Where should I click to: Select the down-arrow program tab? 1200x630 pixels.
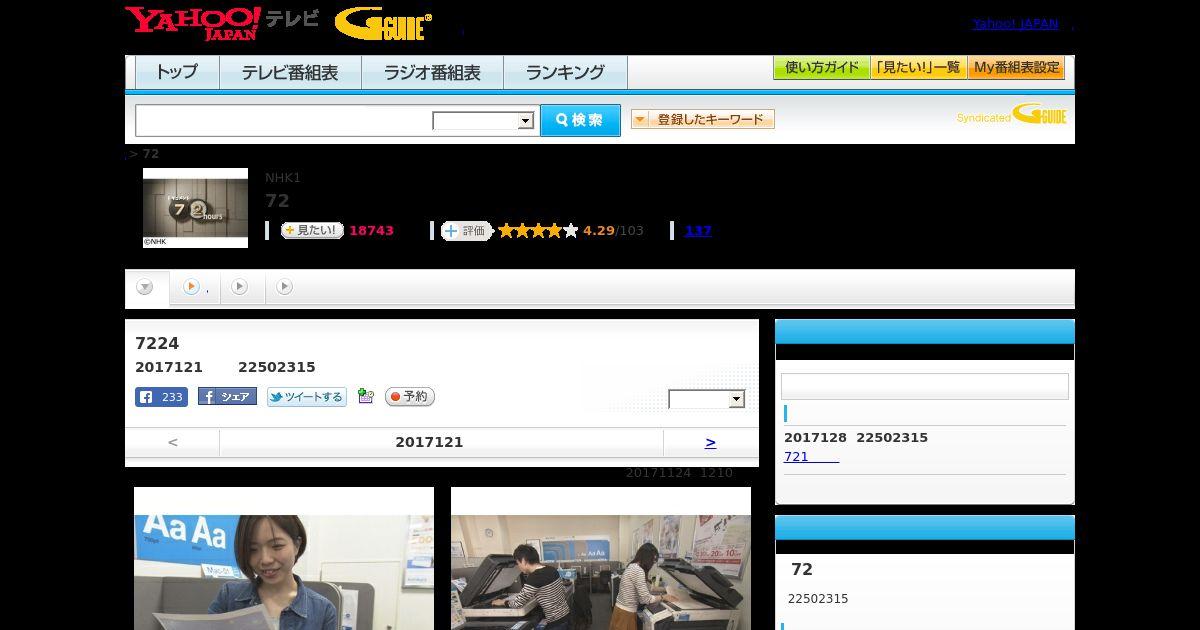(x=146, y=288)
